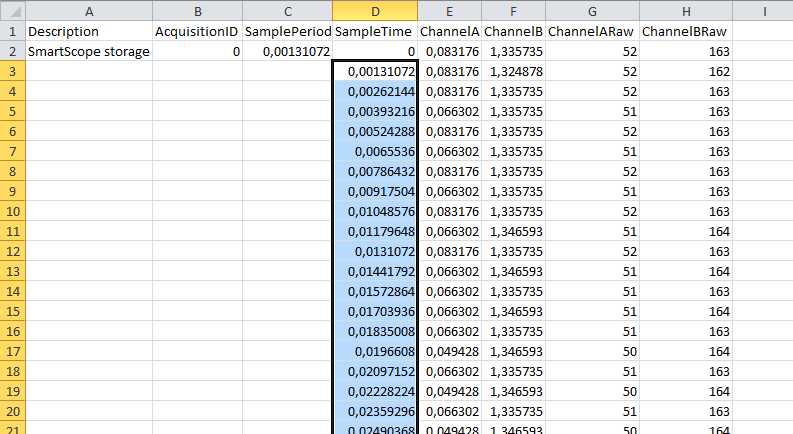Viewport: 793px width, 434px height.
Task: Click the ChannelARaw header cell
Action: (x=593, y=31)
